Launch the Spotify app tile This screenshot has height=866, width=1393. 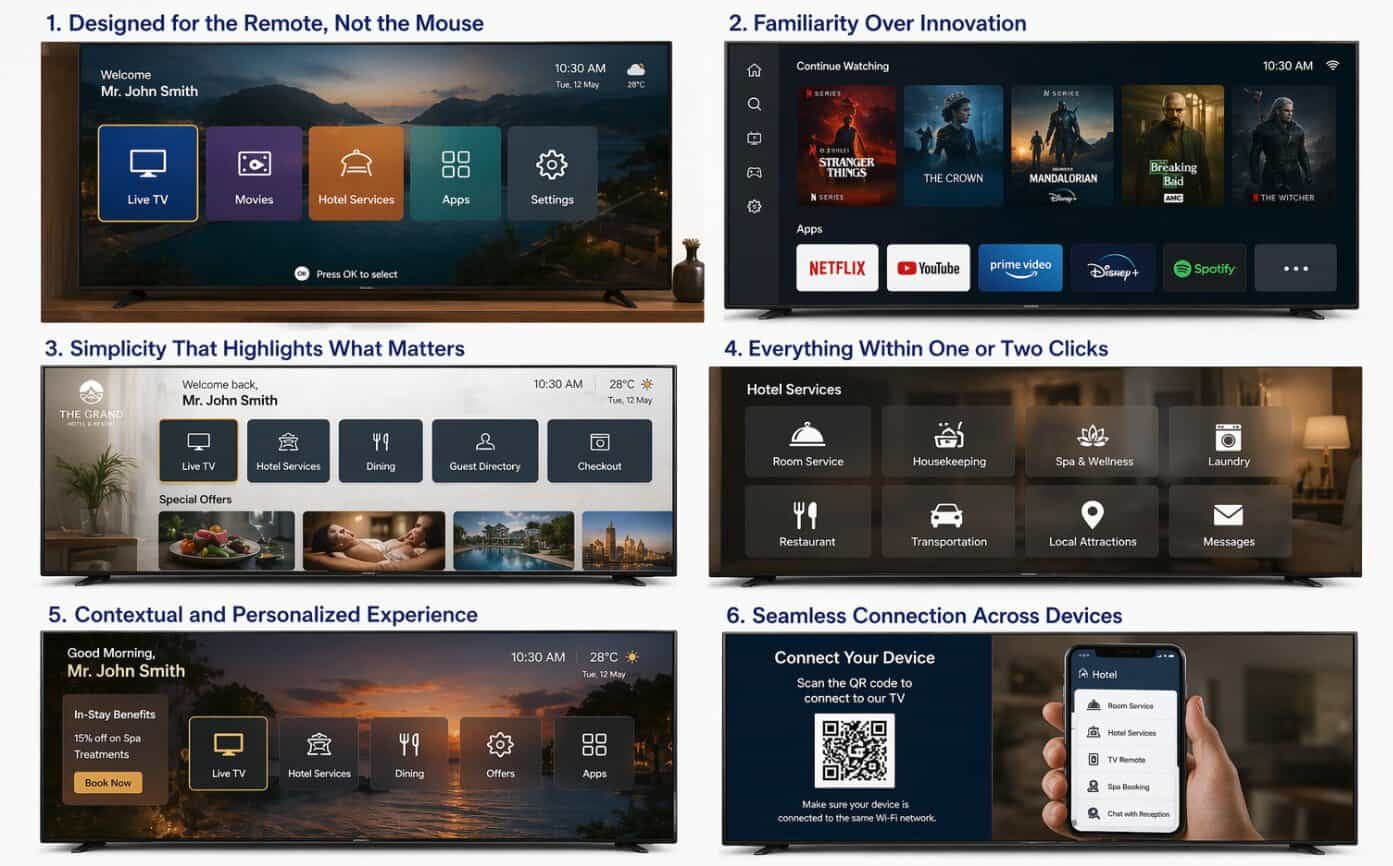[x=1204, y=268]
